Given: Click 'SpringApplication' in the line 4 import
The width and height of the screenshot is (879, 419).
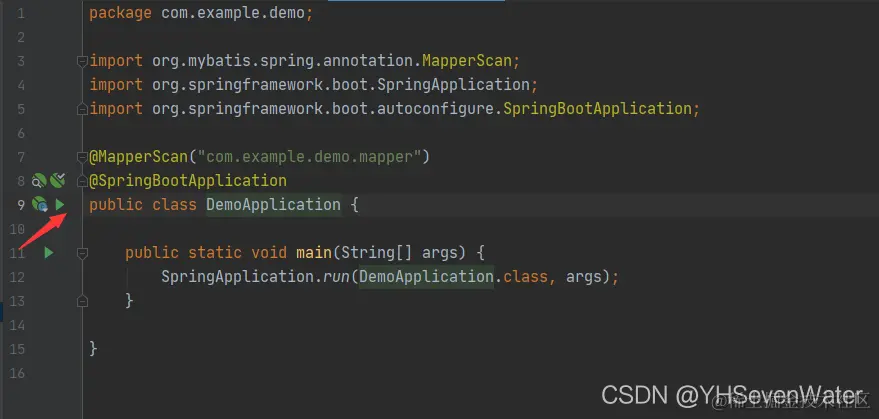Looking at the screenshot, I should [x=454, y=85].
